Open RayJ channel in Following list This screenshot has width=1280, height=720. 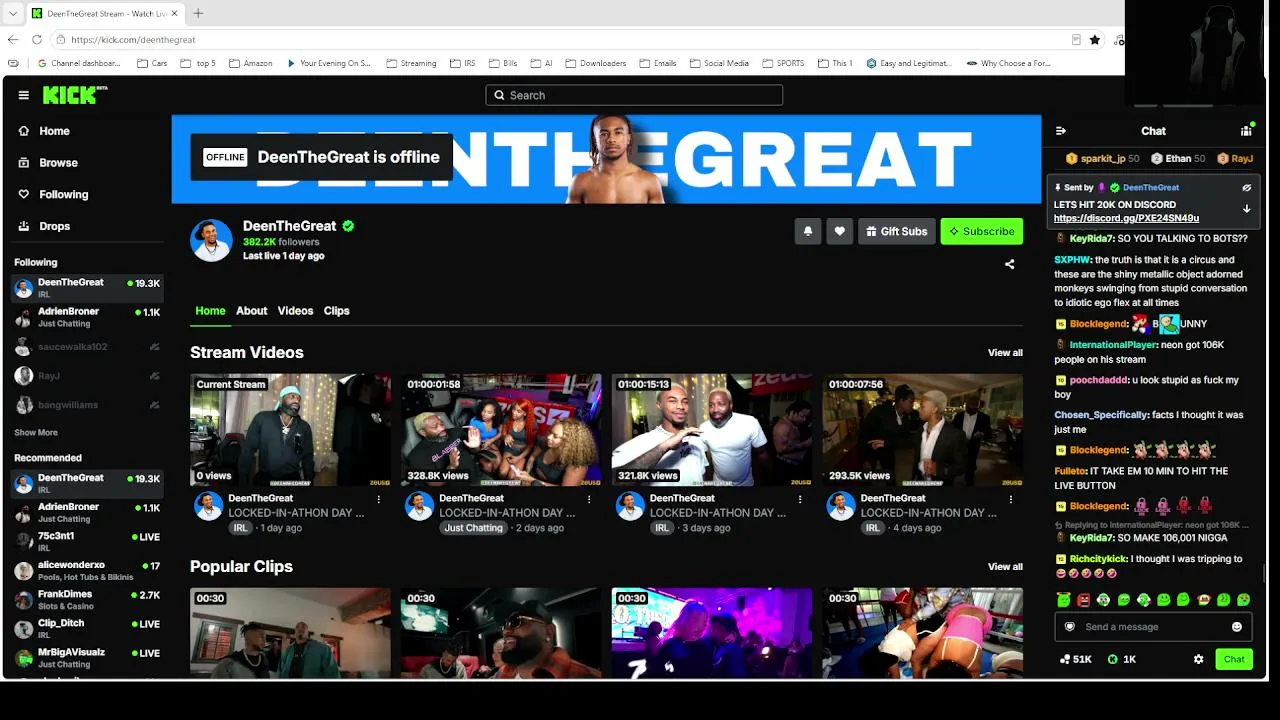(x=87, y=376)
